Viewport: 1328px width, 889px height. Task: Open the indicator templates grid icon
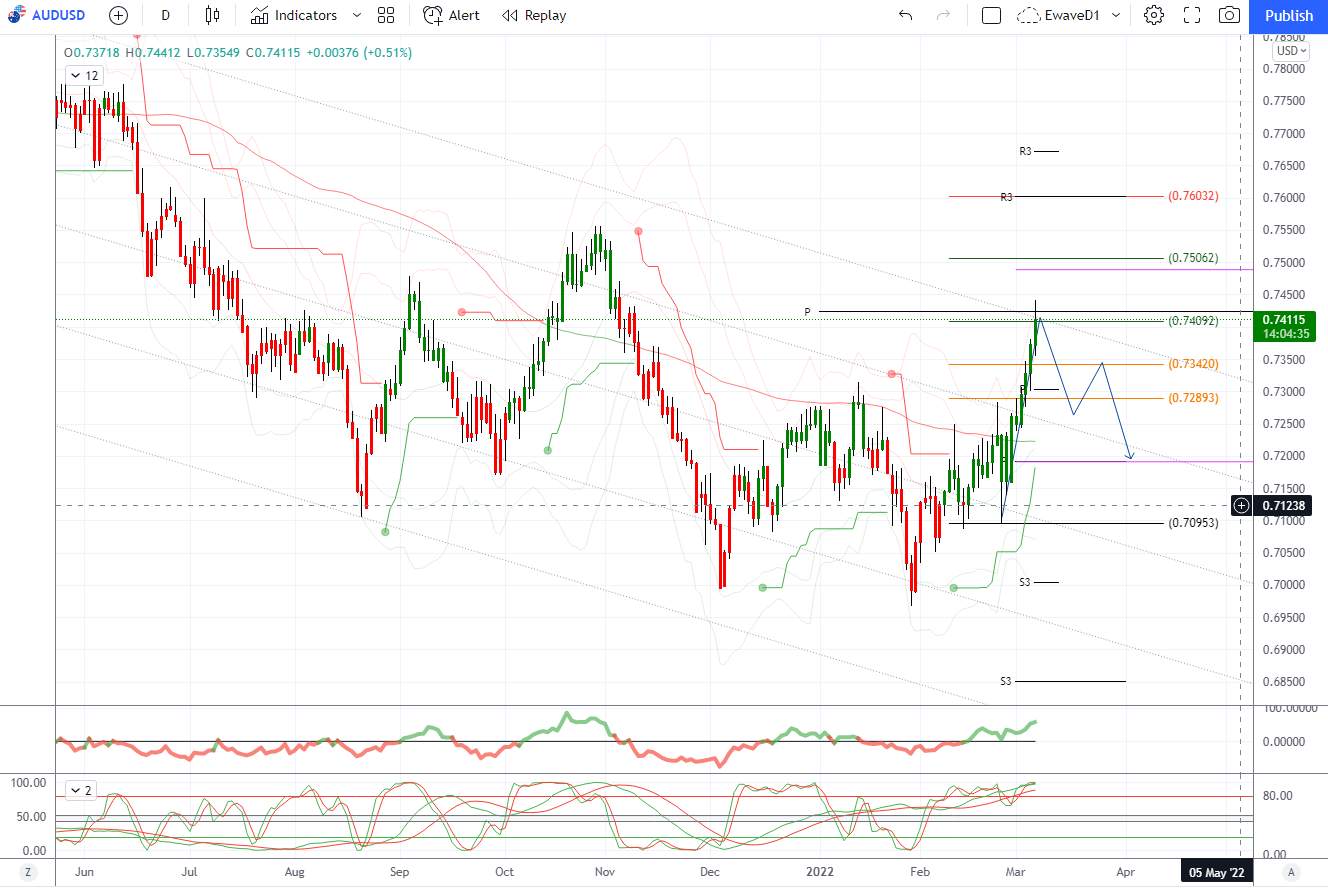tap(386, 15)
